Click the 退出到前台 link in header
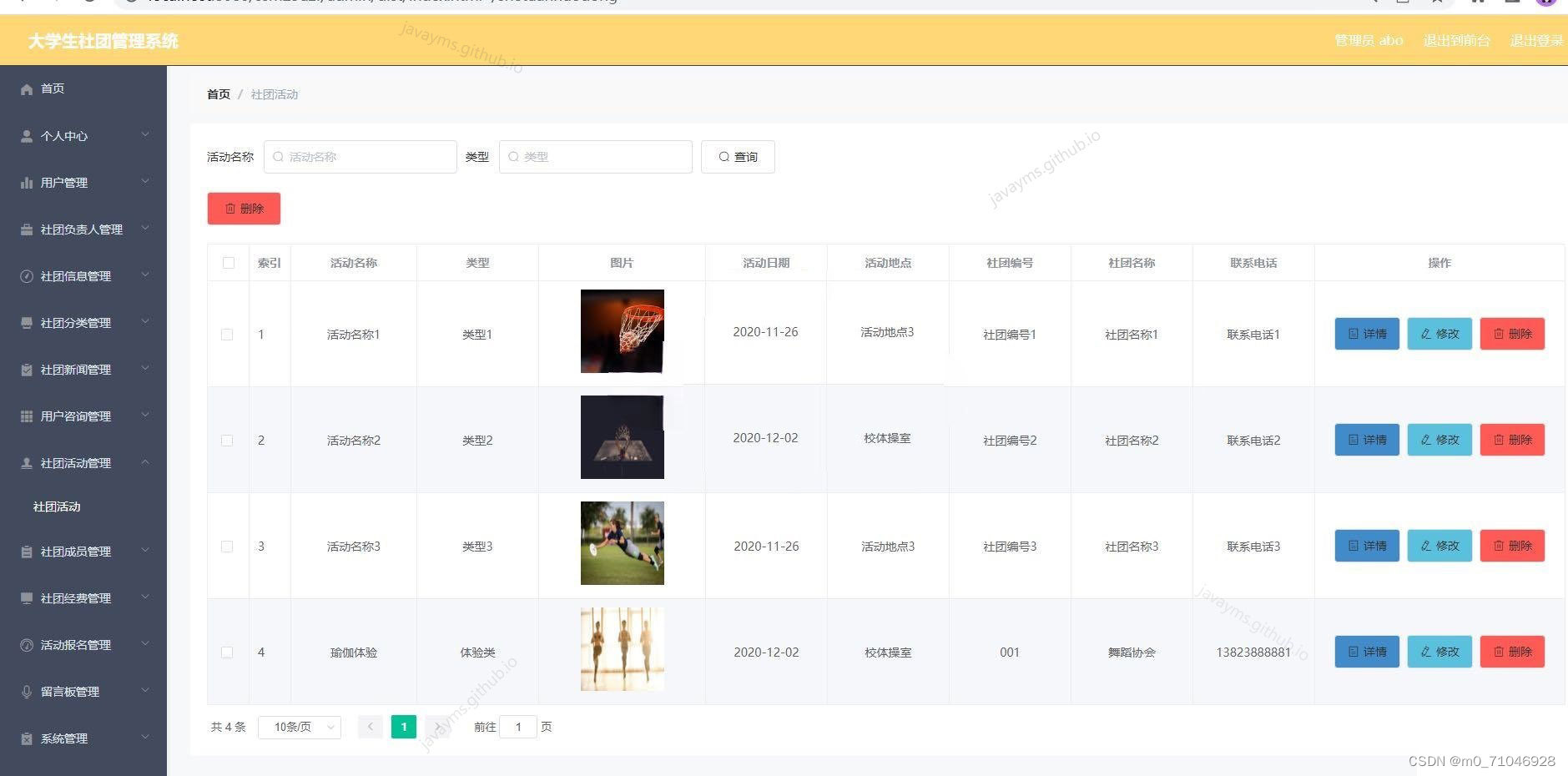 click(1456, 40)
